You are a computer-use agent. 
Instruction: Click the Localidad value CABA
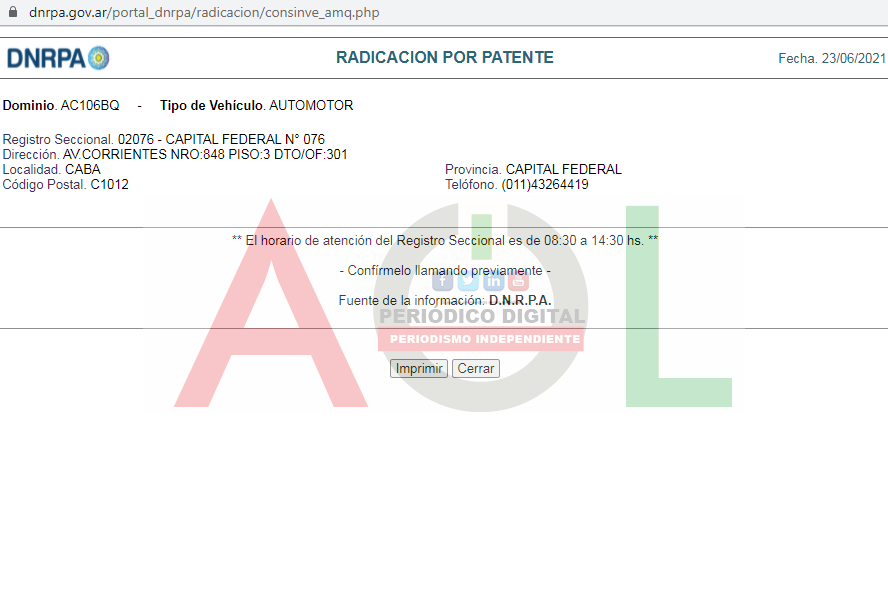pyautogui.click(x=83, y=169)
